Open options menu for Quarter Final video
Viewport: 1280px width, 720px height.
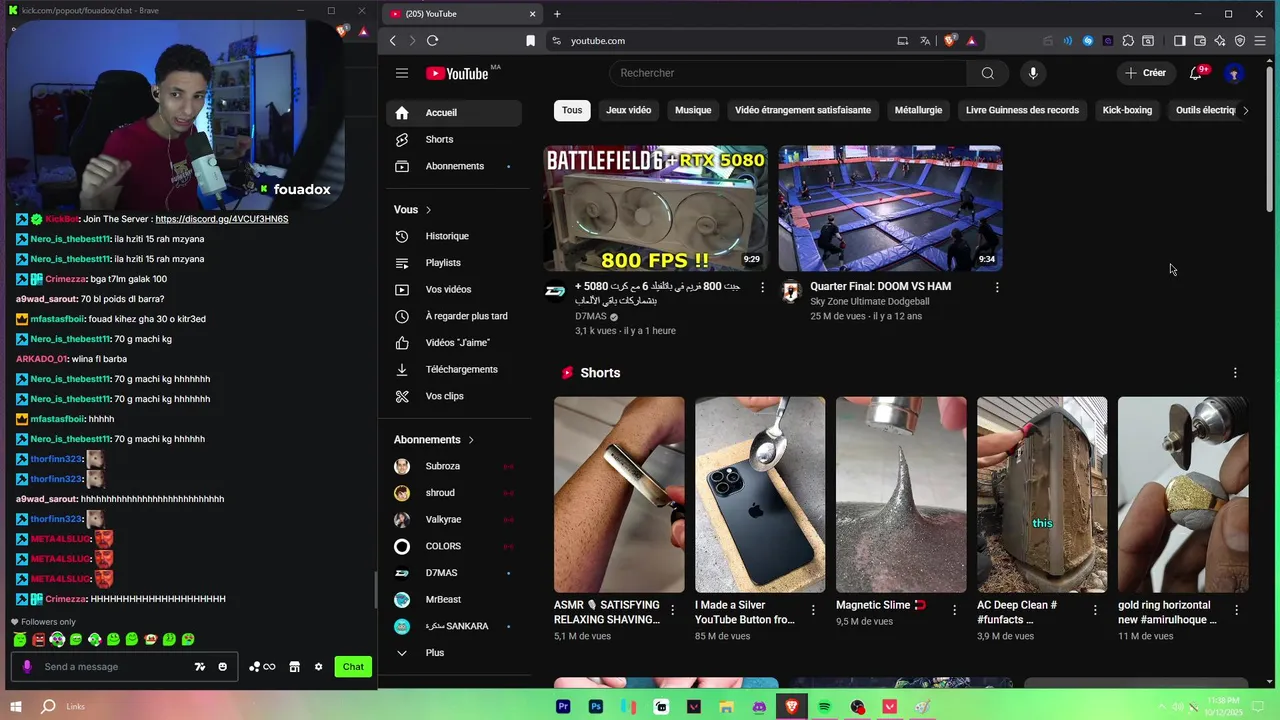pyautogui.click(x=997, y=287)
